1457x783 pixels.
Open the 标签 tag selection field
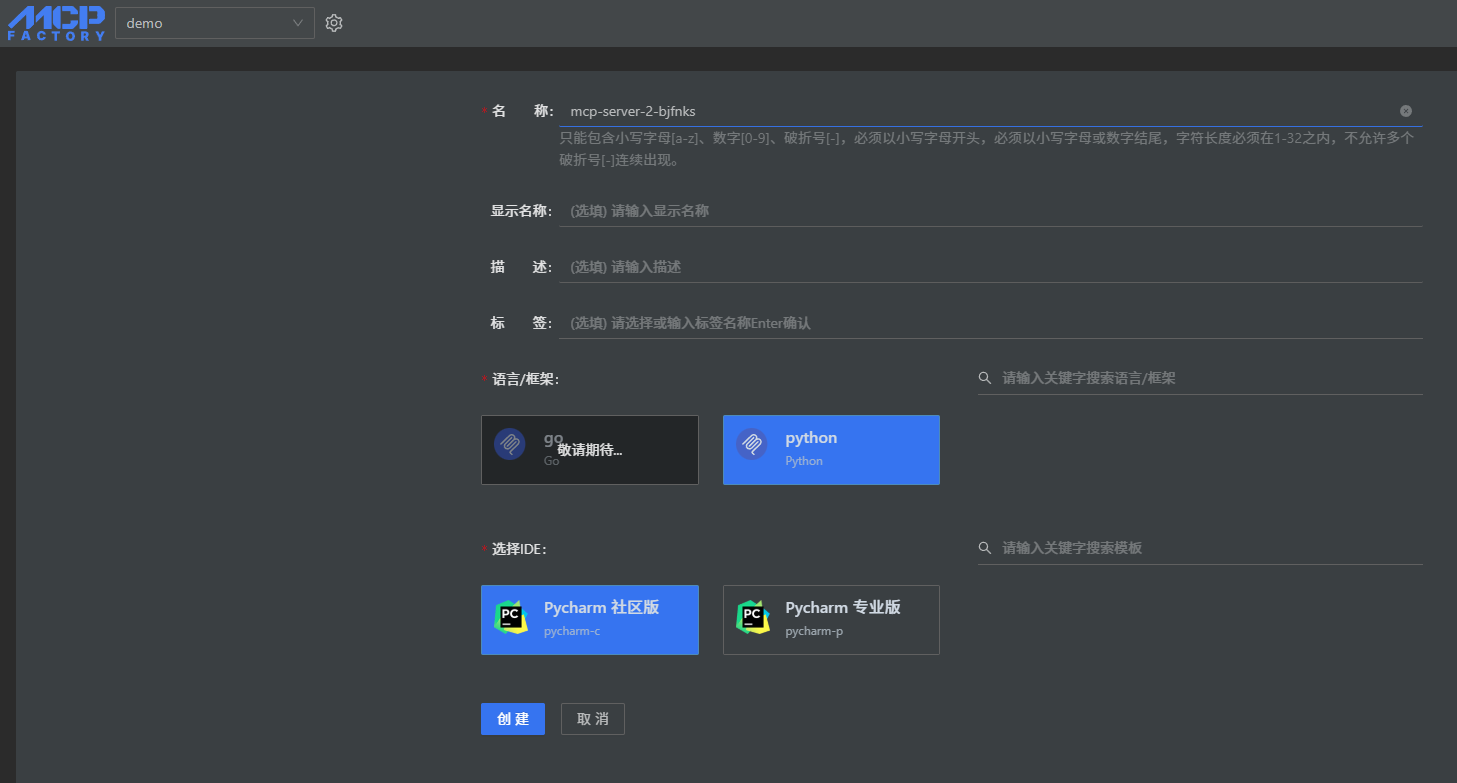[990, 323]
